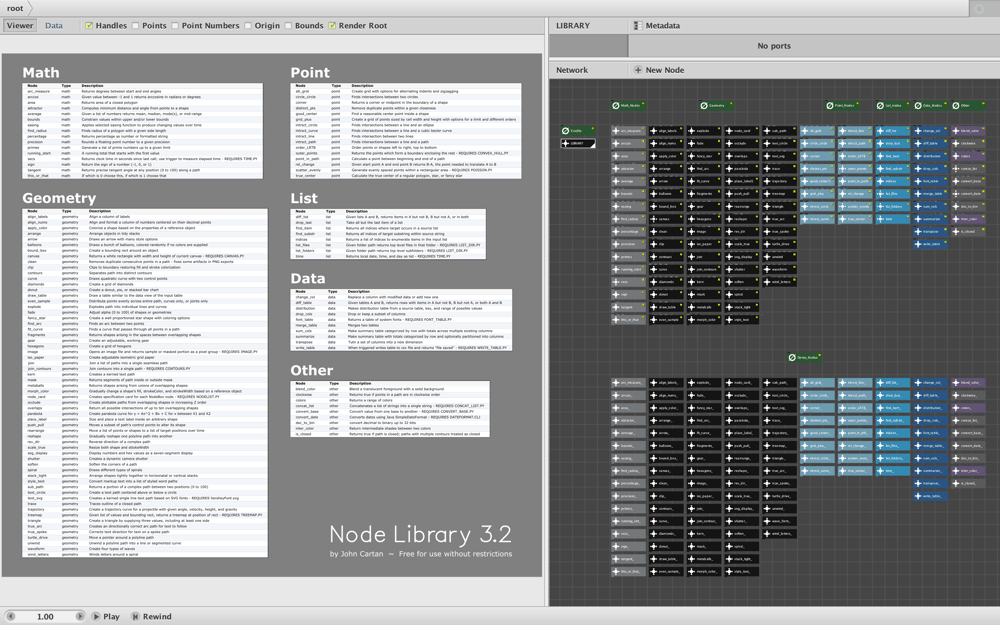The height and width of the screenshot is (625, 1000).
Task: Select the Math_Nodes comment node
Action: coord(628,105)
